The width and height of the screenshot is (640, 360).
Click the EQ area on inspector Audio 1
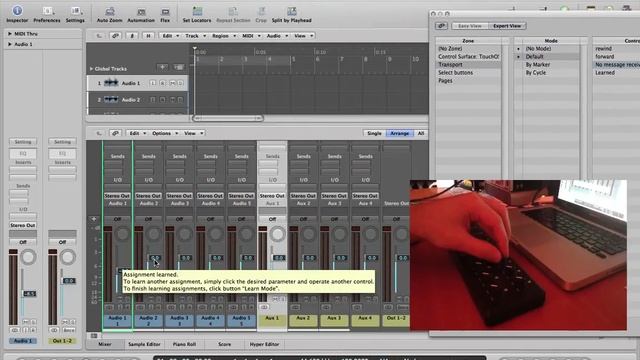23,153
